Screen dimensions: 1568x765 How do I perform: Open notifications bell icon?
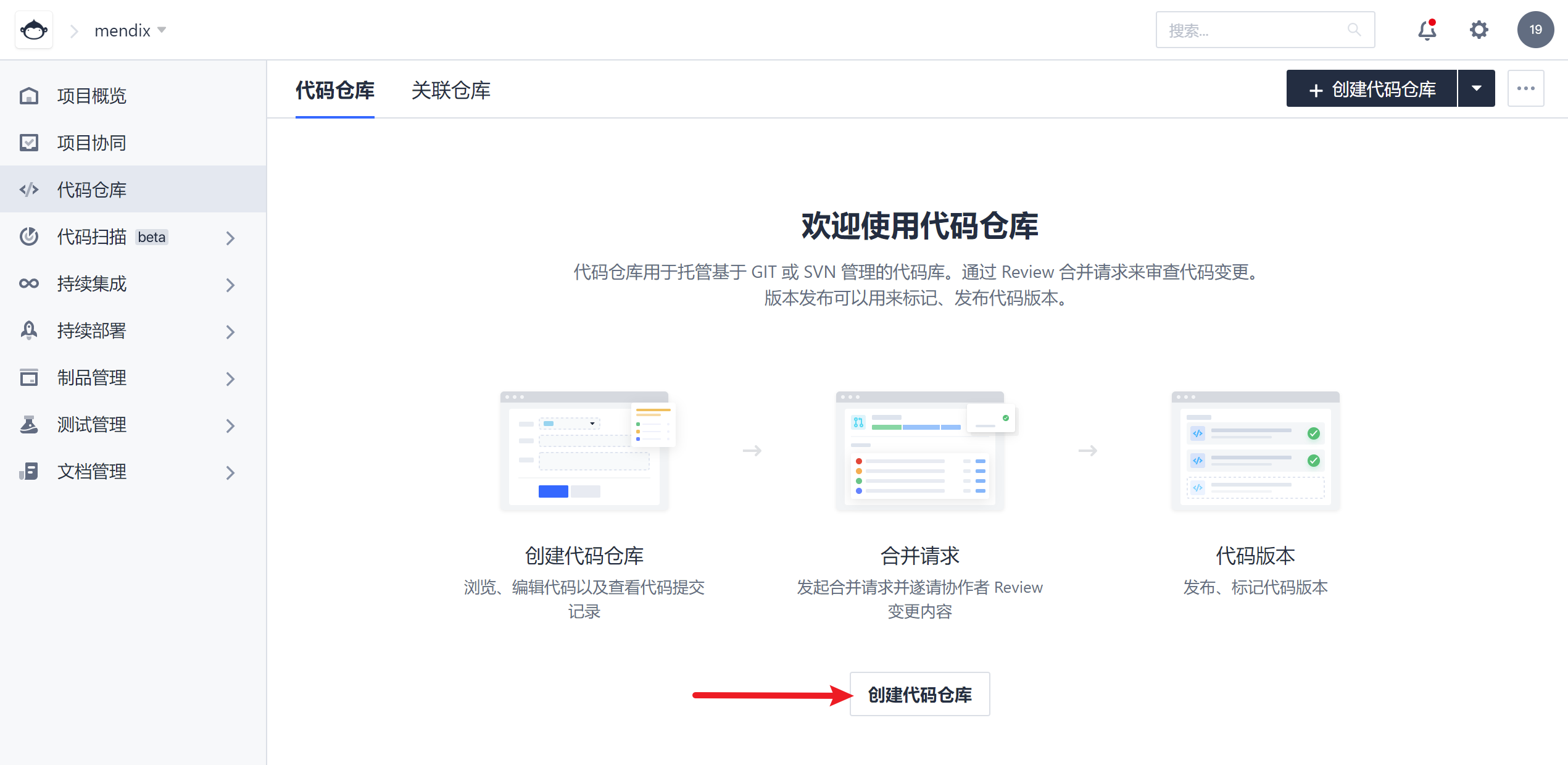[x=1427, y=30]
